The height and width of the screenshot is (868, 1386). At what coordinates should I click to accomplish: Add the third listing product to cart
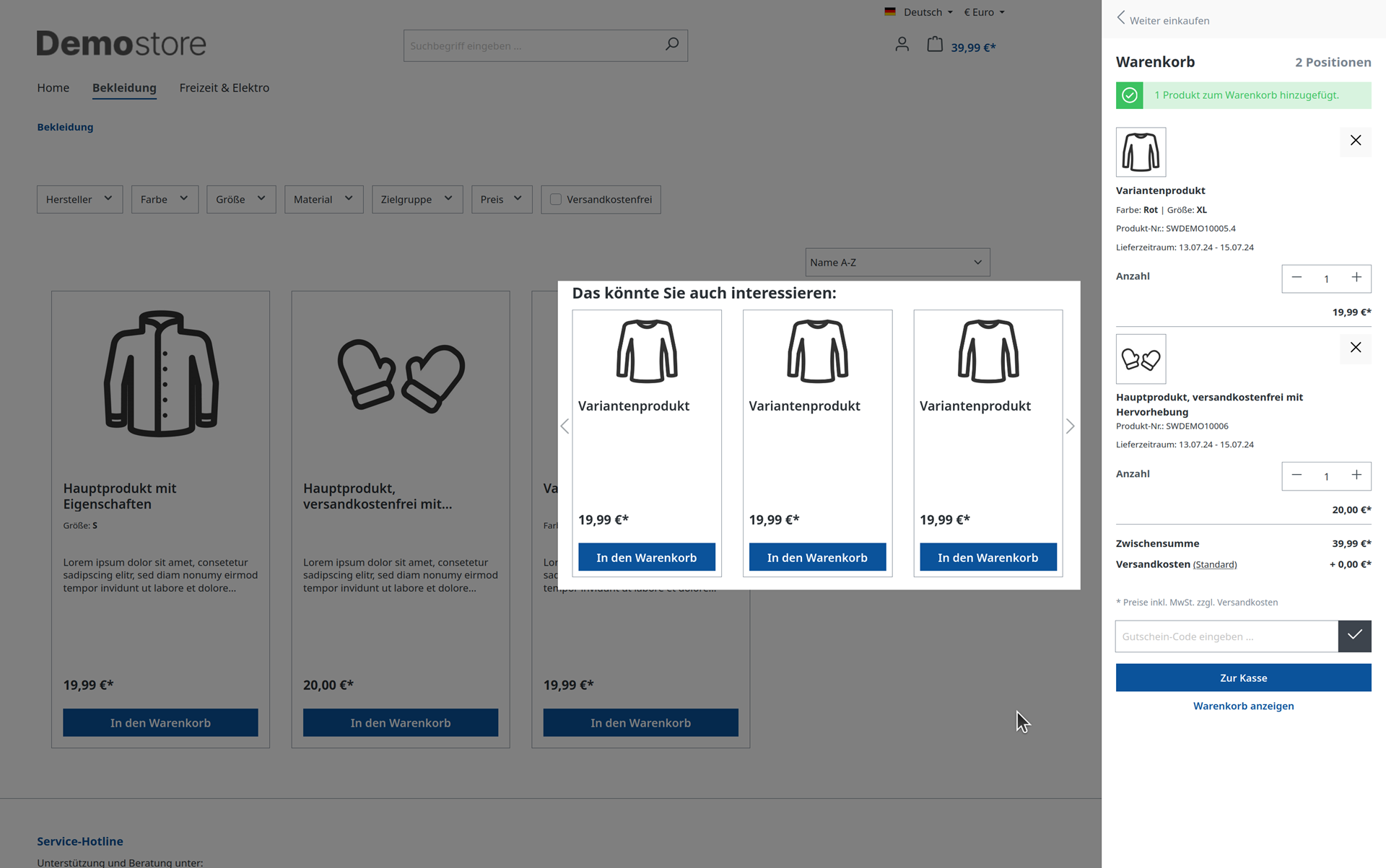(641, 722)
